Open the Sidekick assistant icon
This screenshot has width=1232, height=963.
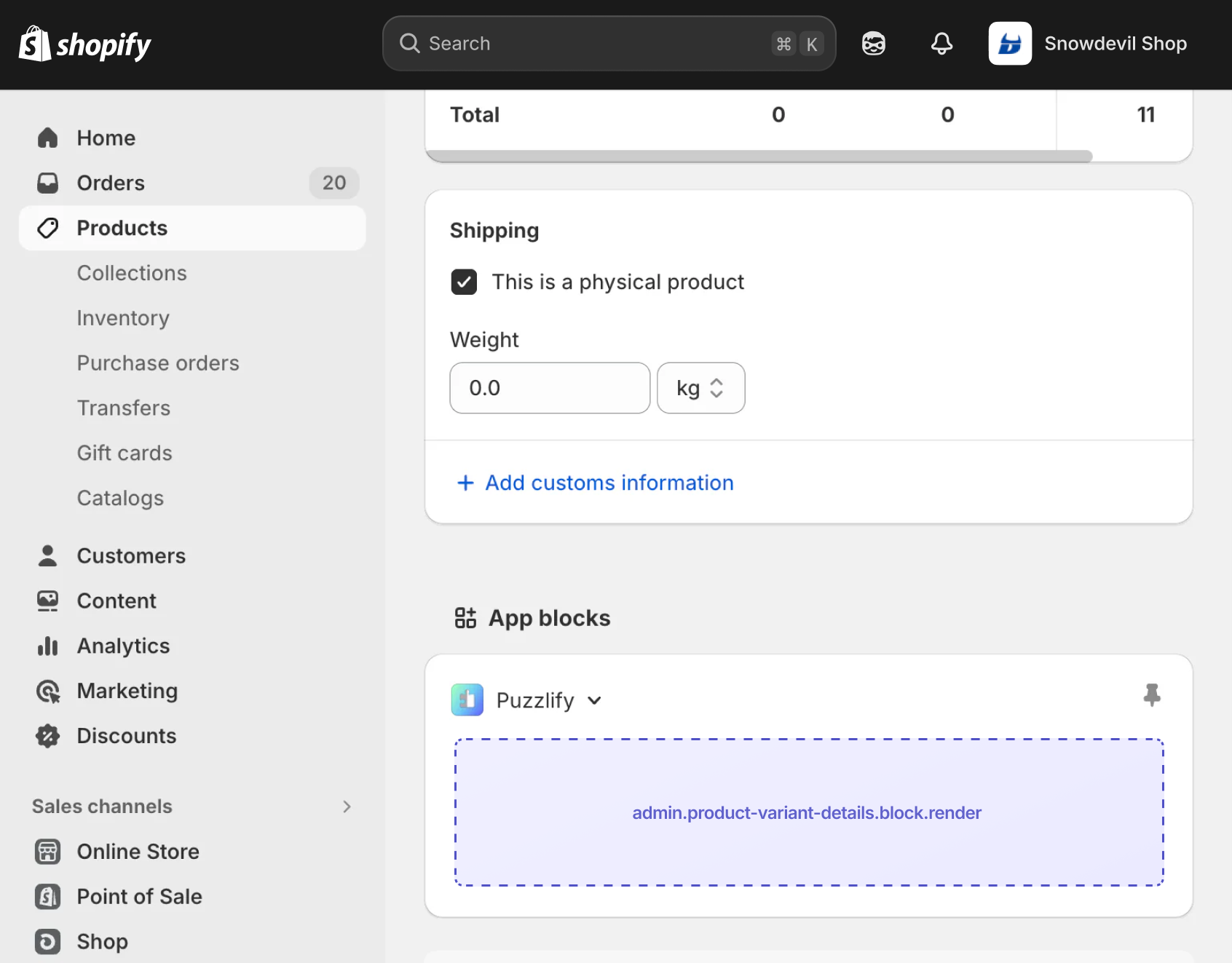point(873,44)
